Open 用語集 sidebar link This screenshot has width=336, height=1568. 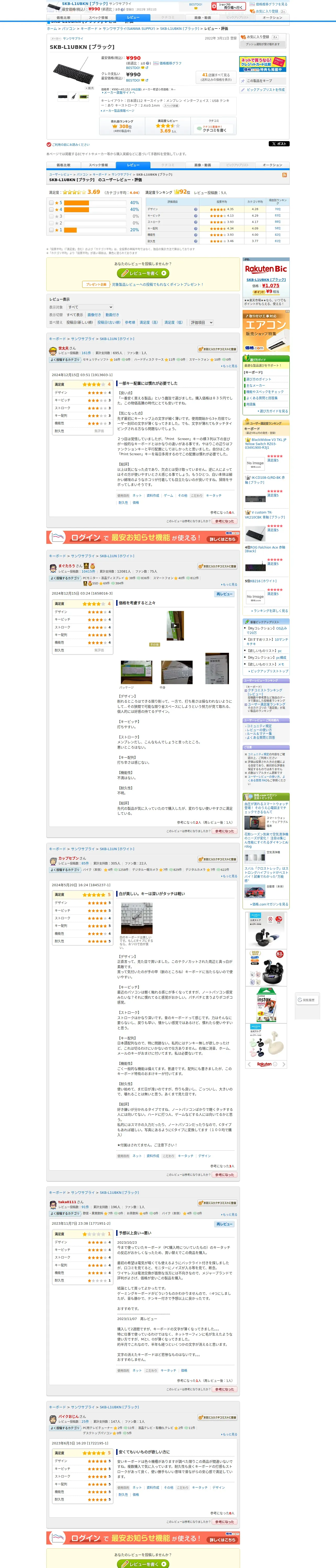[x=251, y=404]
